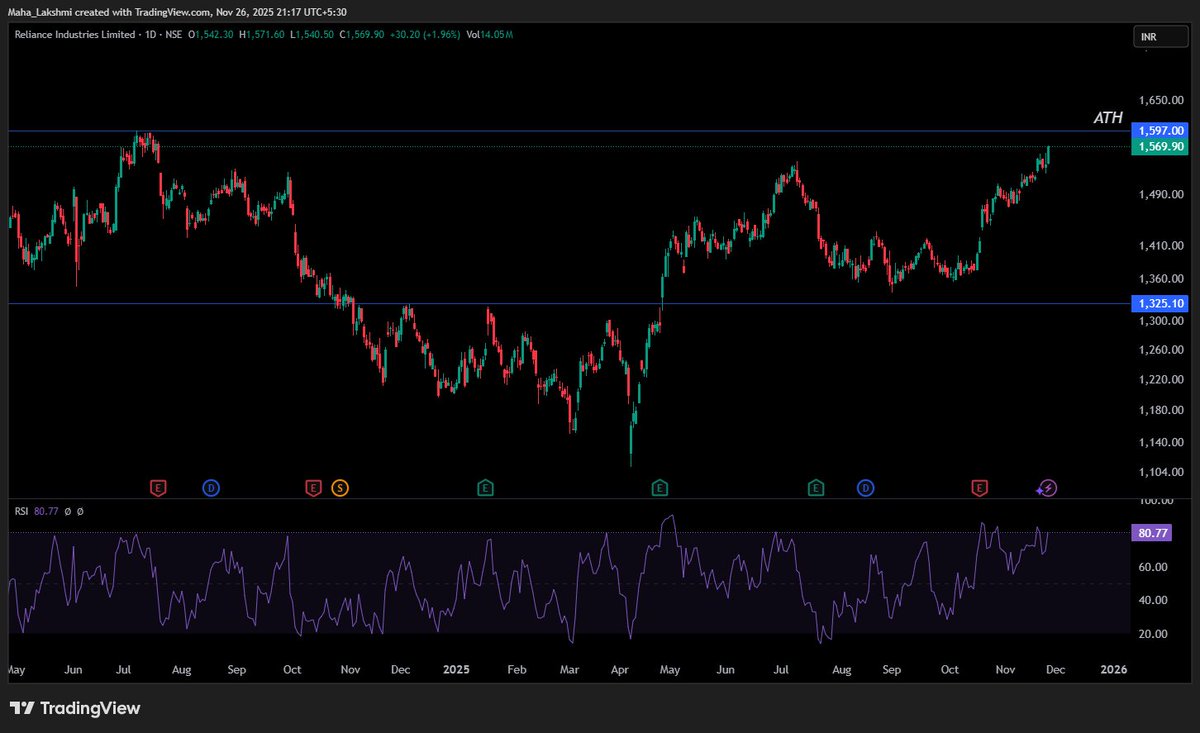Click the Feb label on time axis
The image size is (1200, 733).
[517, 669]
